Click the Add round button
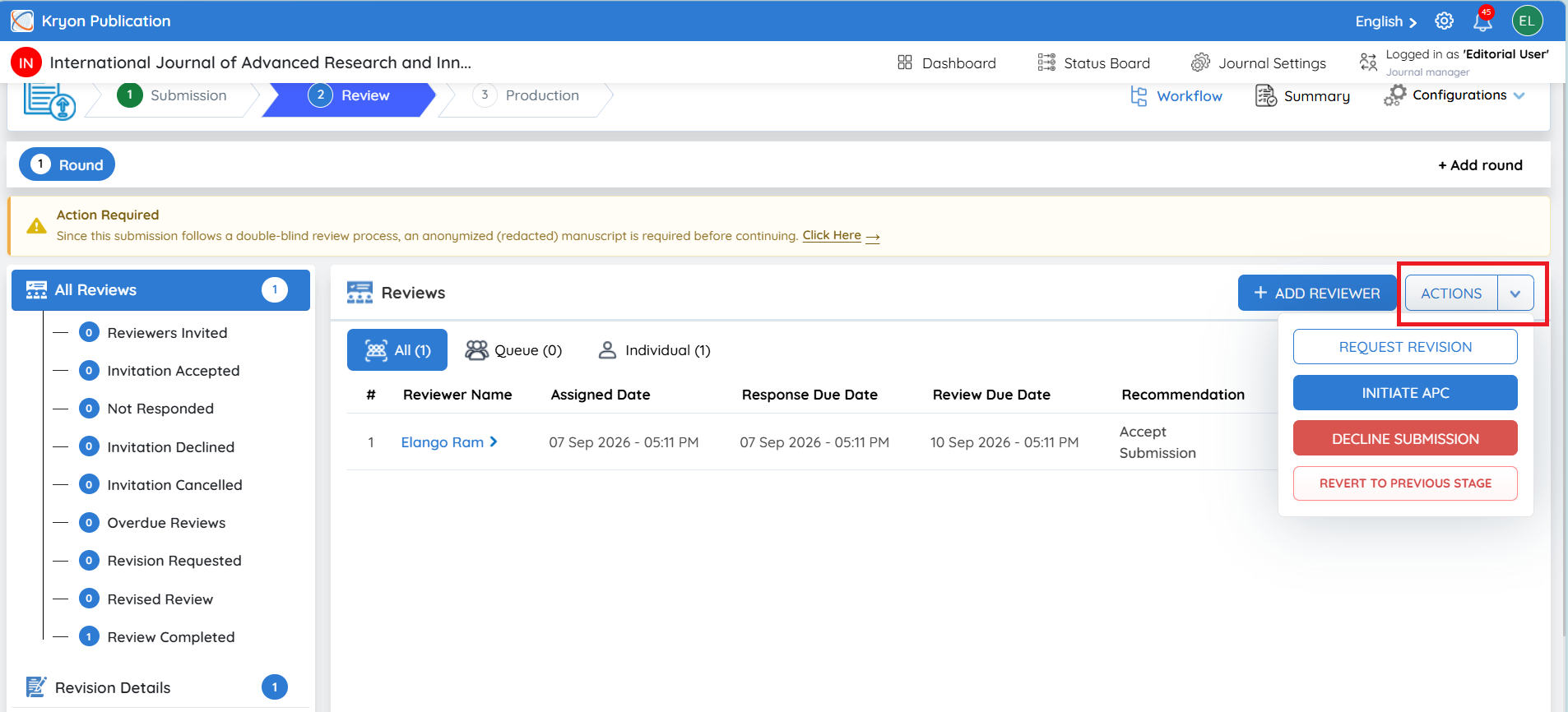The width and height of the screenshot is (1568, 712). (x=1480, y=165)
